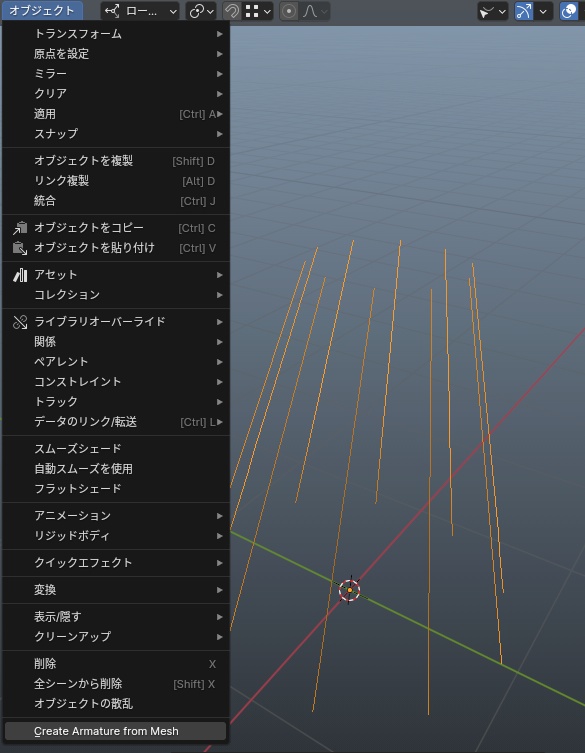Click the selectability and visibility icon
585x753 pixels.
coord(493,11)
